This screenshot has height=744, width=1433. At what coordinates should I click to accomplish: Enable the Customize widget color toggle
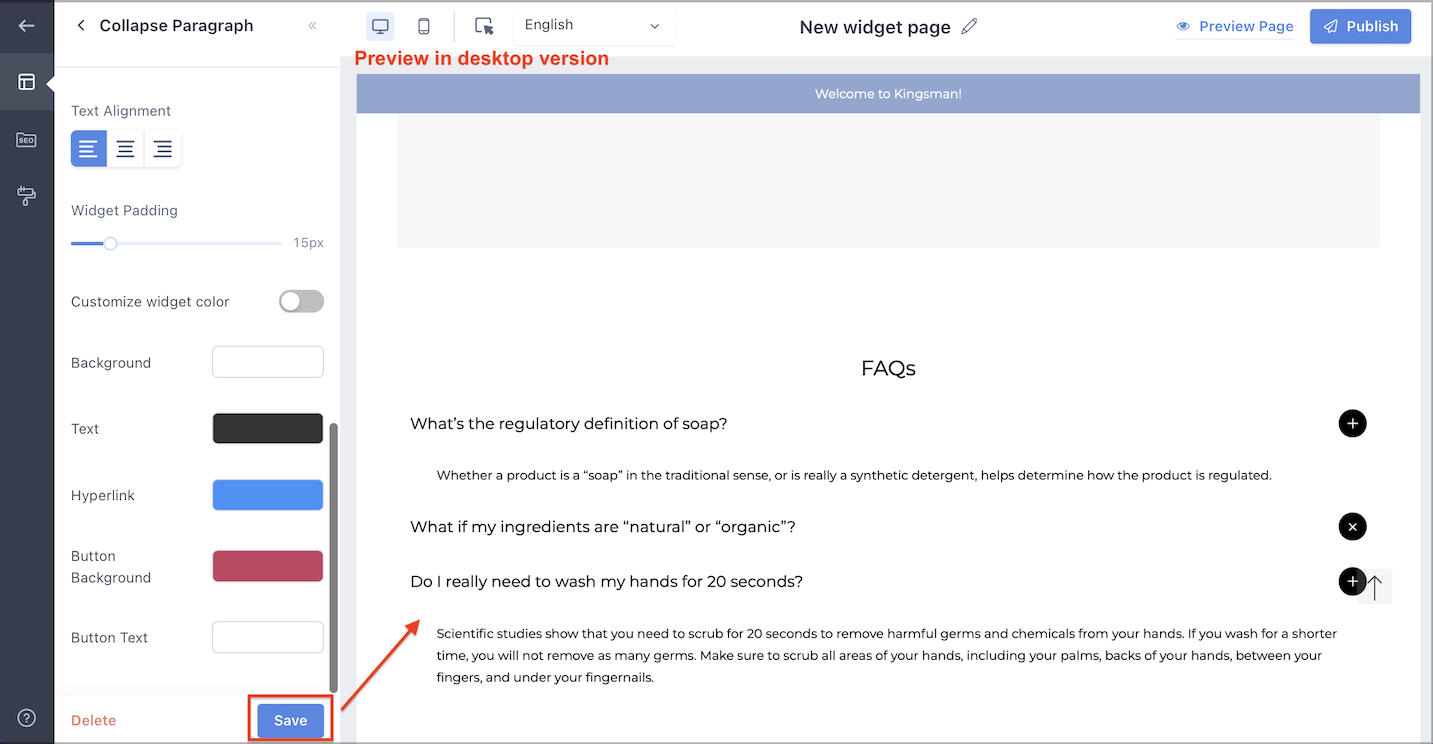(301, 301)
